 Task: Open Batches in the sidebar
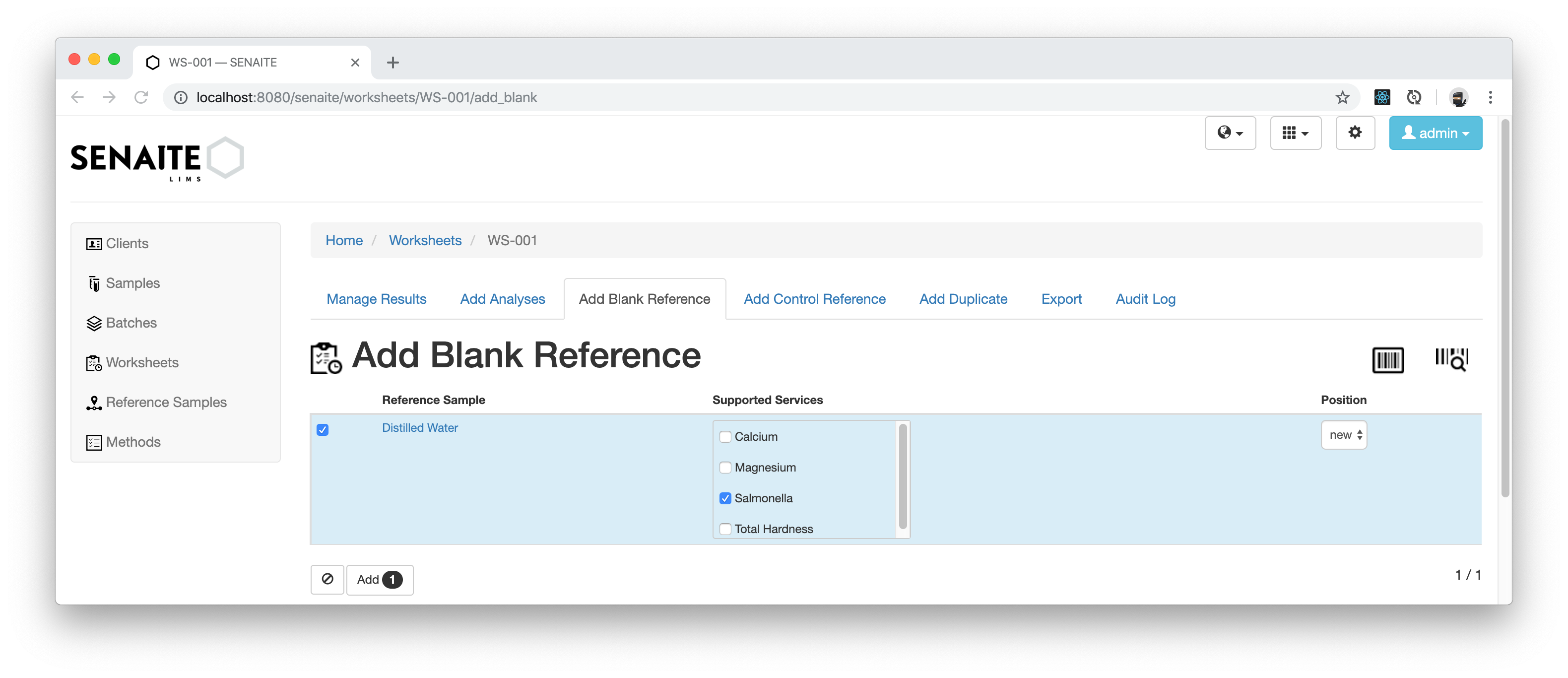point(131,323)
